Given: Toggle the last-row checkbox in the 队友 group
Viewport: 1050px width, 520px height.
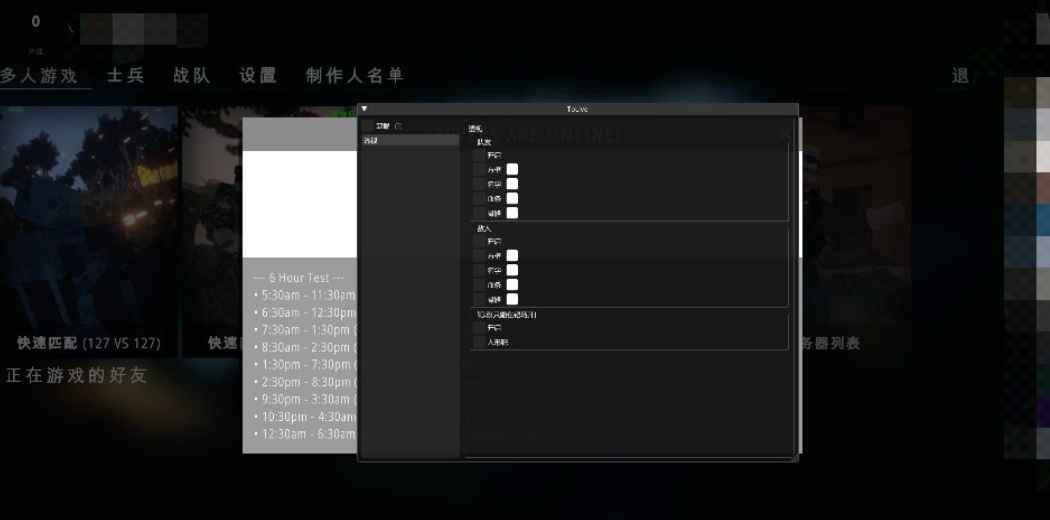Looking at the screenshot, I should point(479,213).
